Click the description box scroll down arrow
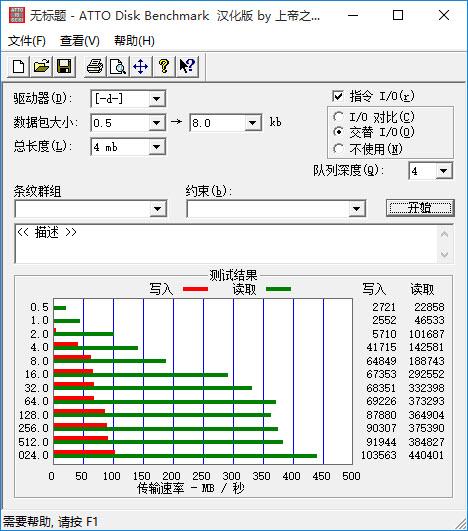The width and height of the screenshot is (468, 531). click(x=444, y=254)
